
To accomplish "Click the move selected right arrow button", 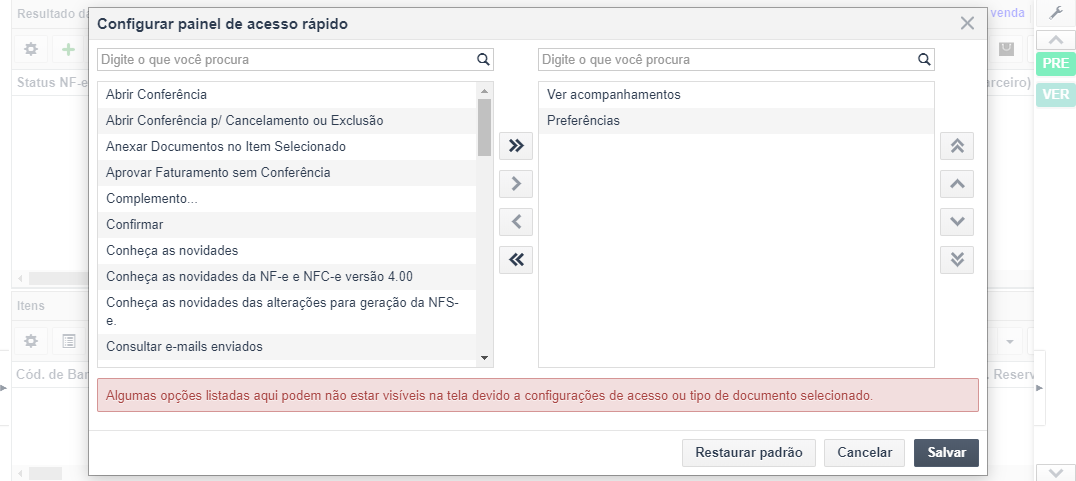I will pyautogui.click(x=516, y=184).
